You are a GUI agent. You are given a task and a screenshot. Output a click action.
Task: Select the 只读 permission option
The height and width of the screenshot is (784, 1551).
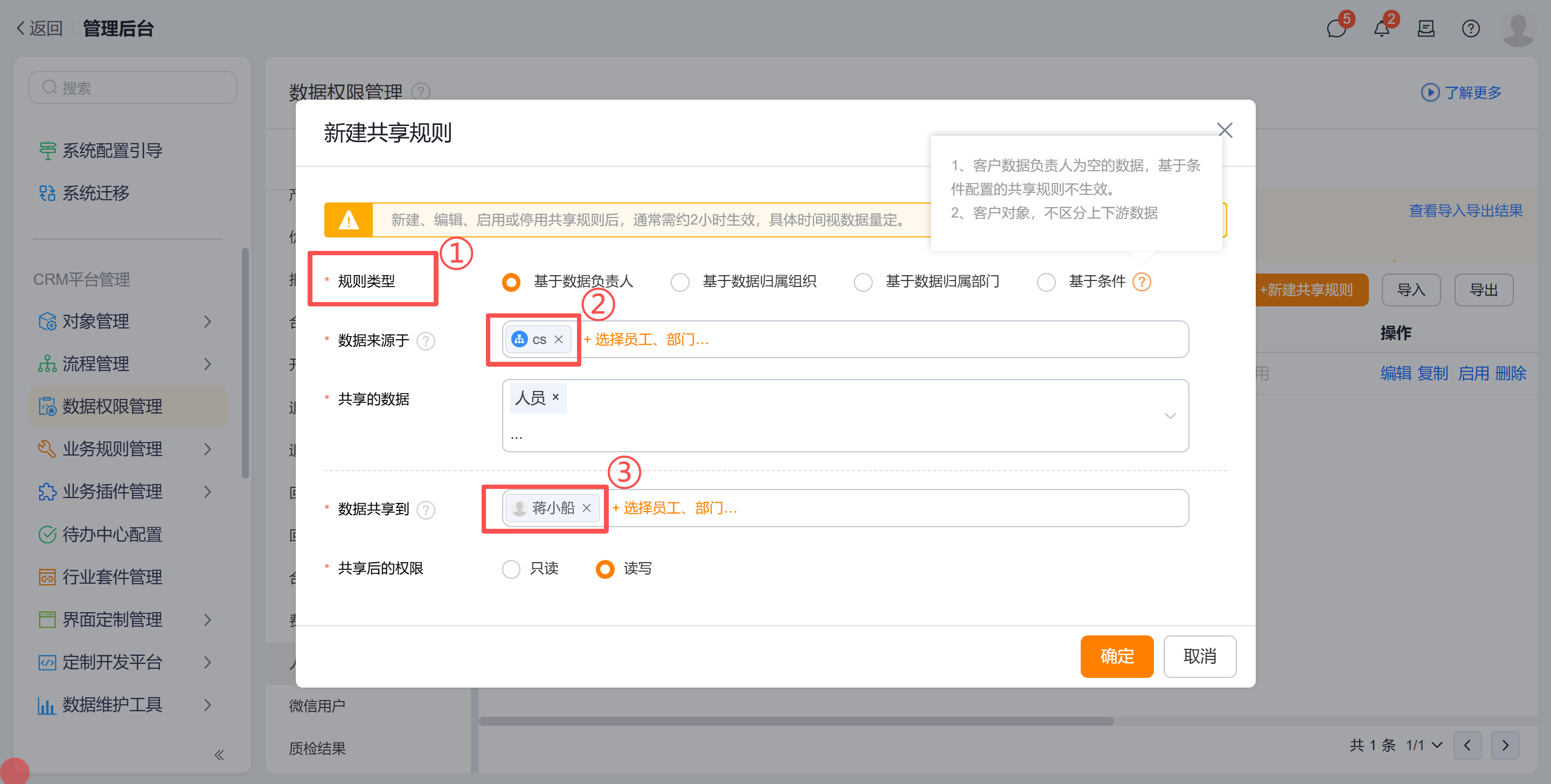click(511, 569)
